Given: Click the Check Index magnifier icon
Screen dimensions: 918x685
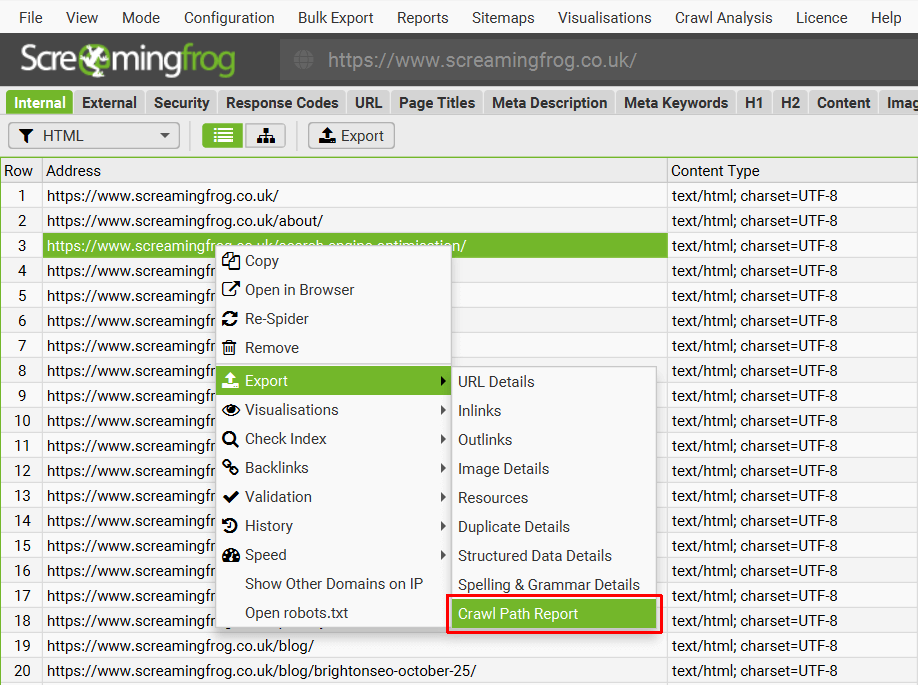Looking at the screenshot, I should (231, 439).
